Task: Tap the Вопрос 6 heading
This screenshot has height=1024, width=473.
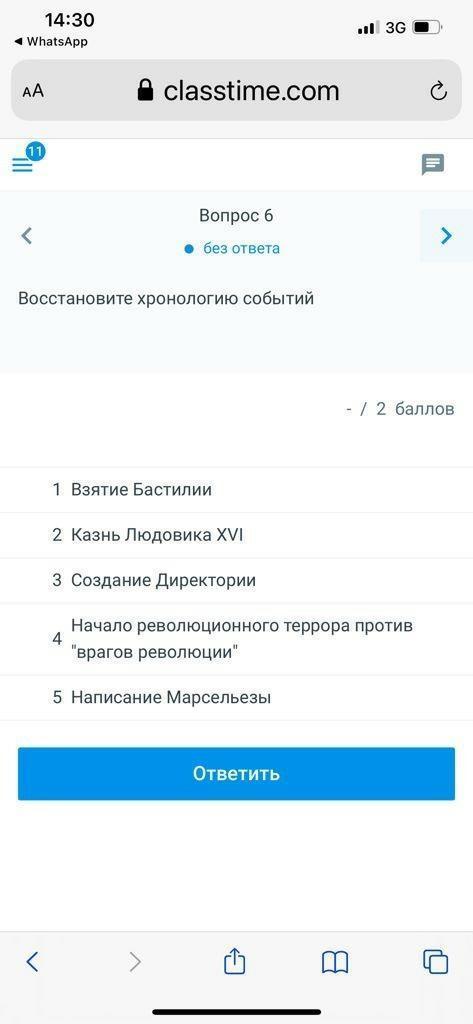Action: click(x=236, y=216)
